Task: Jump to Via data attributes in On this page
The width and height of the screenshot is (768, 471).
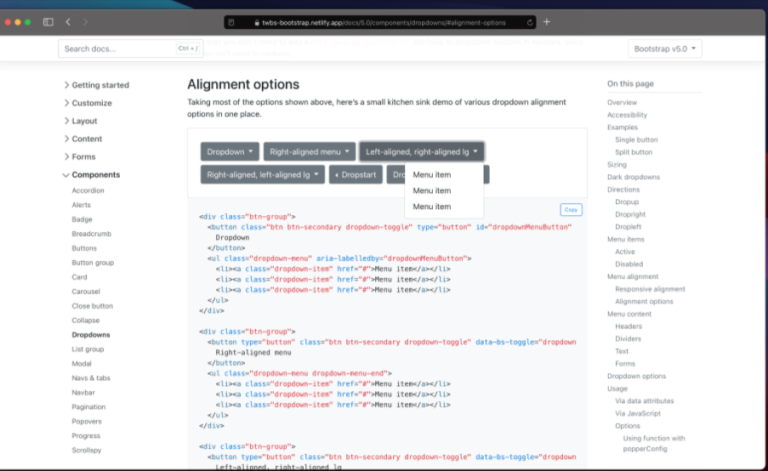Action: (645, 401)
